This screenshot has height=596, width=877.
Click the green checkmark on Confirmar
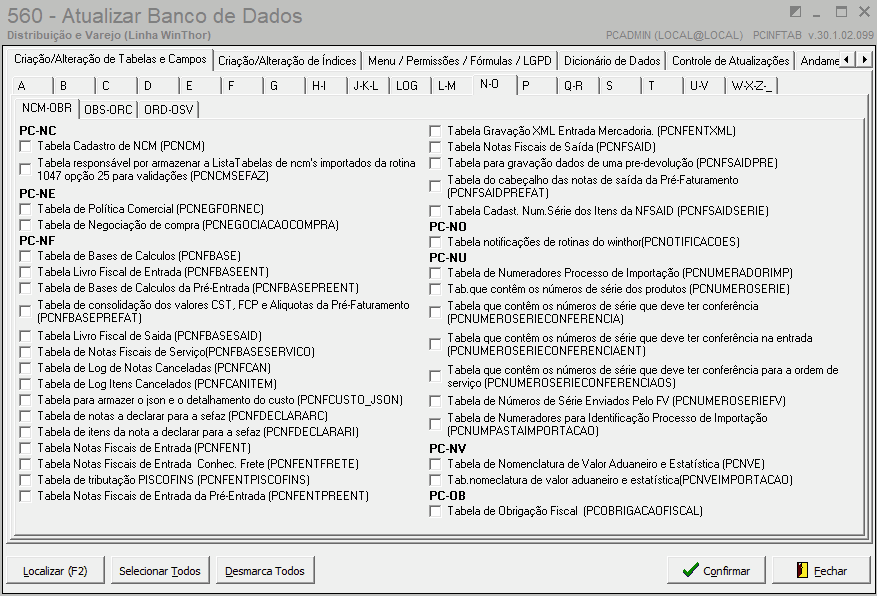[x=690, y=571]
